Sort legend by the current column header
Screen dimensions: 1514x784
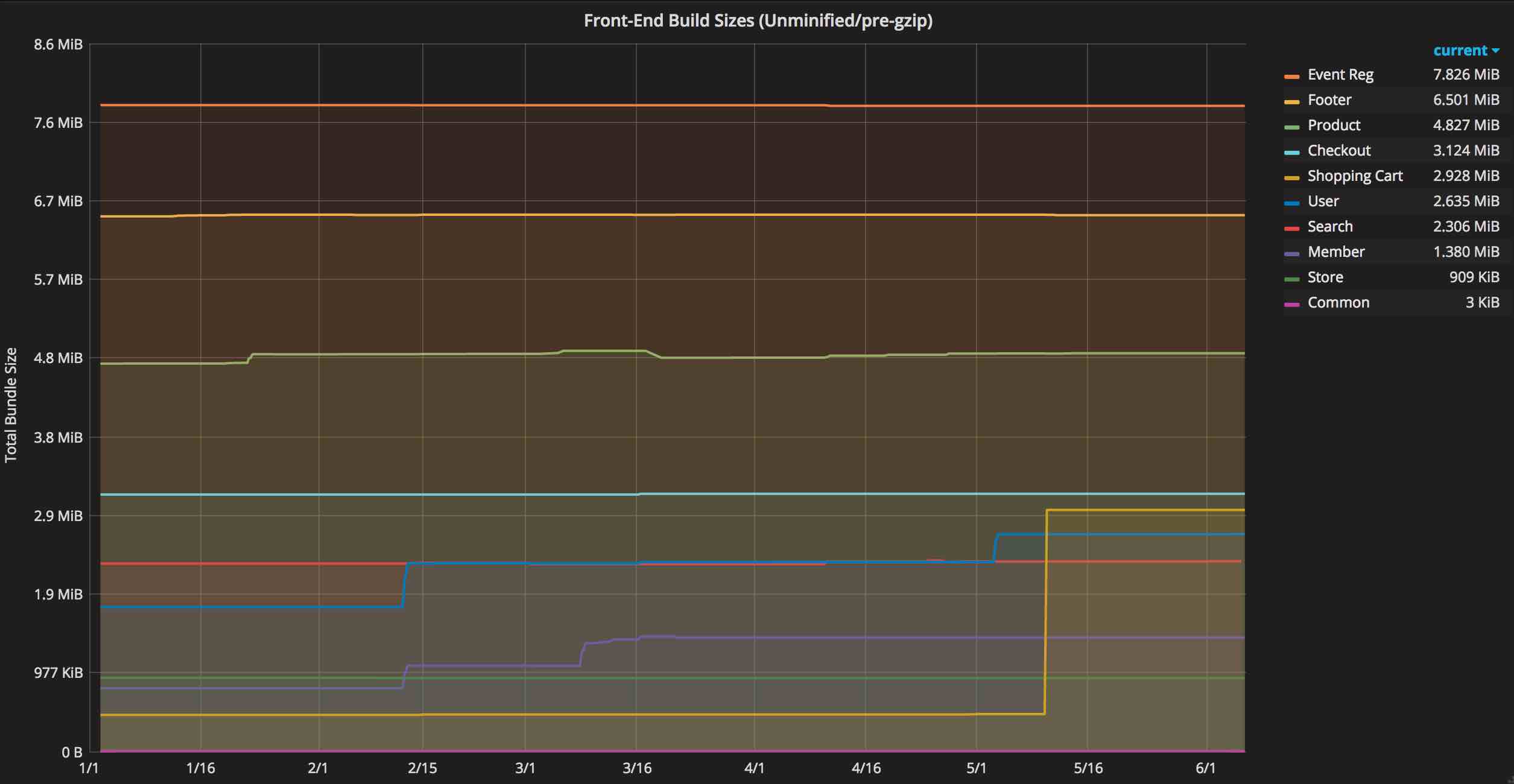point(1466,51)
